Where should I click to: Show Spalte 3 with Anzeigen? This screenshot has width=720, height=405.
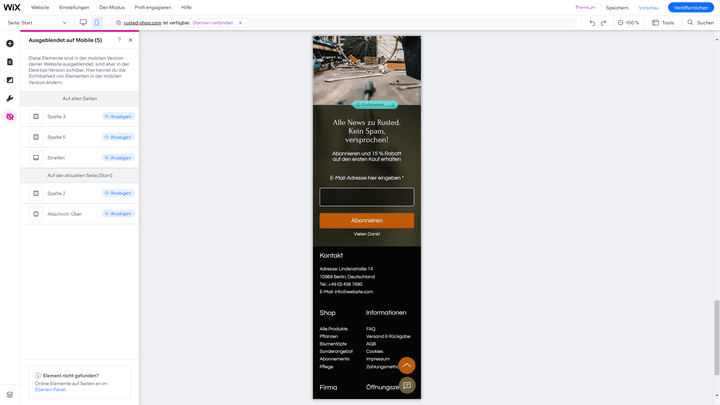pos(118,117)
